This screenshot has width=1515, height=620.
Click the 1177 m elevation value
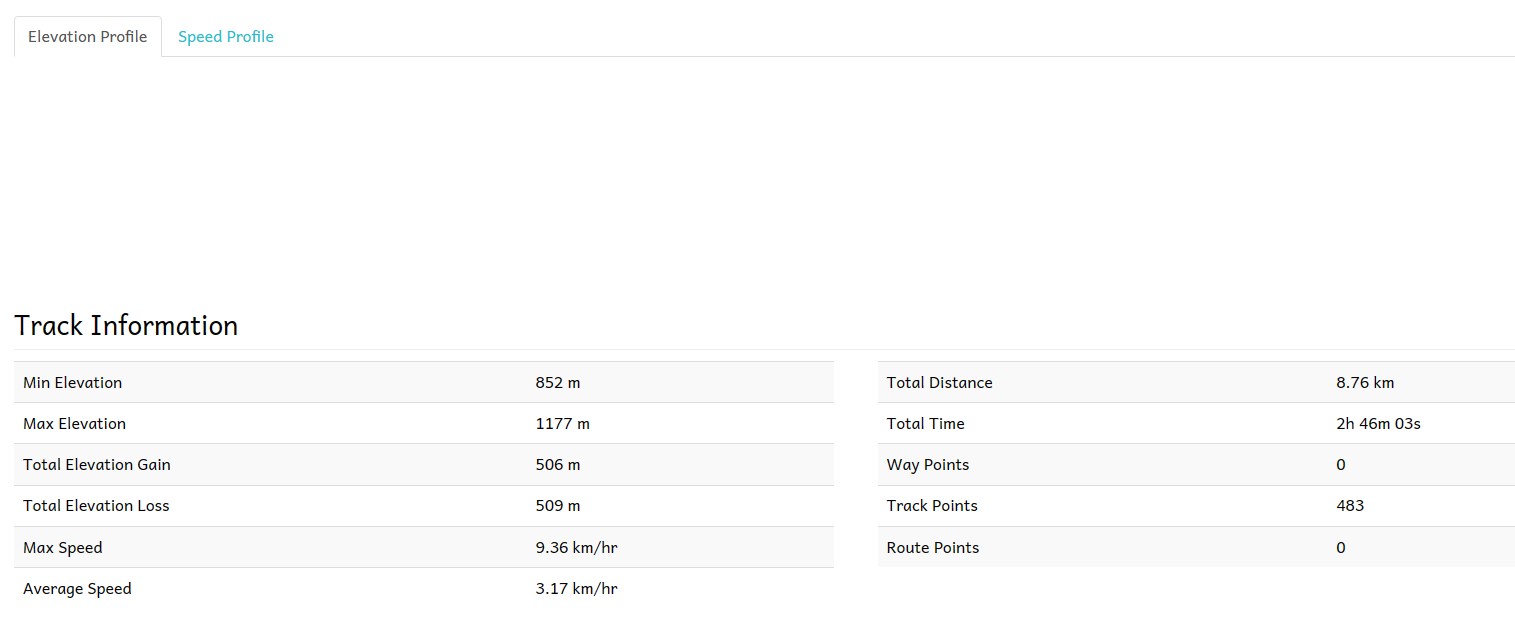562,424
